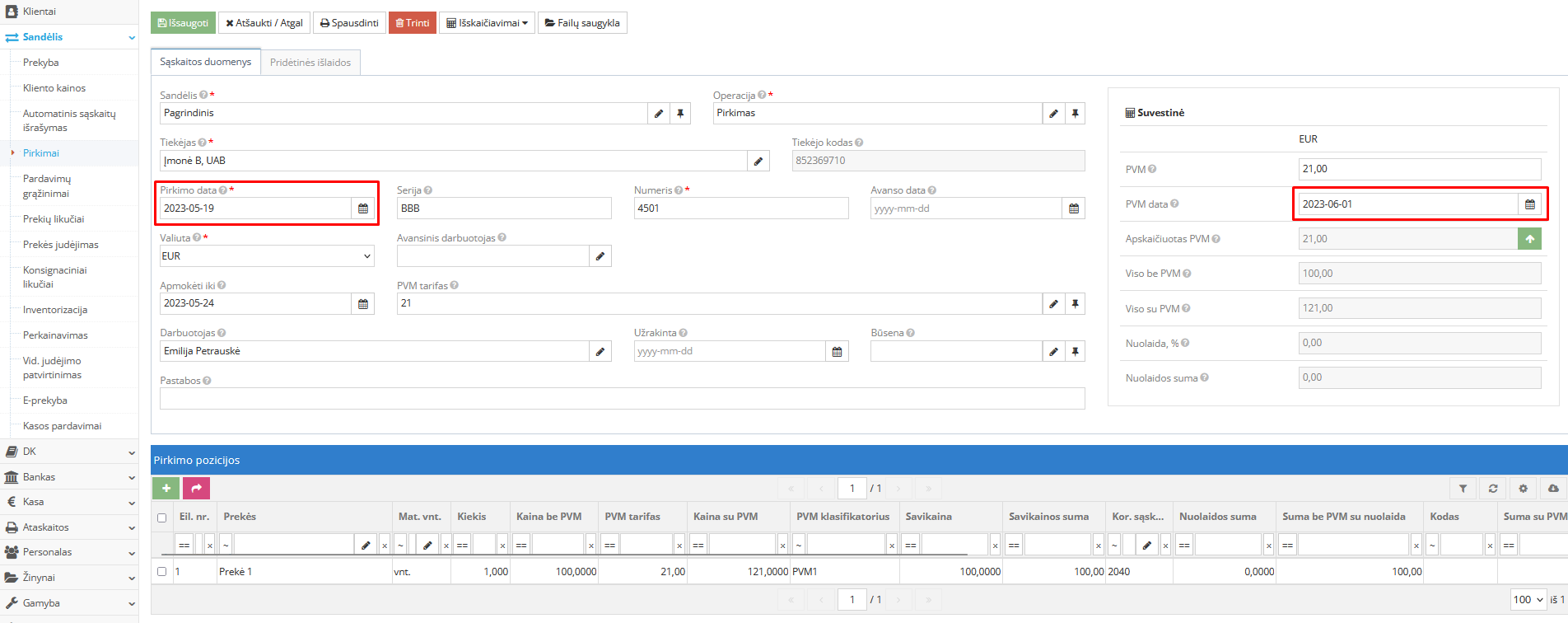
Task: Expand the Bankas sidebar section
Action: point(69,477)
